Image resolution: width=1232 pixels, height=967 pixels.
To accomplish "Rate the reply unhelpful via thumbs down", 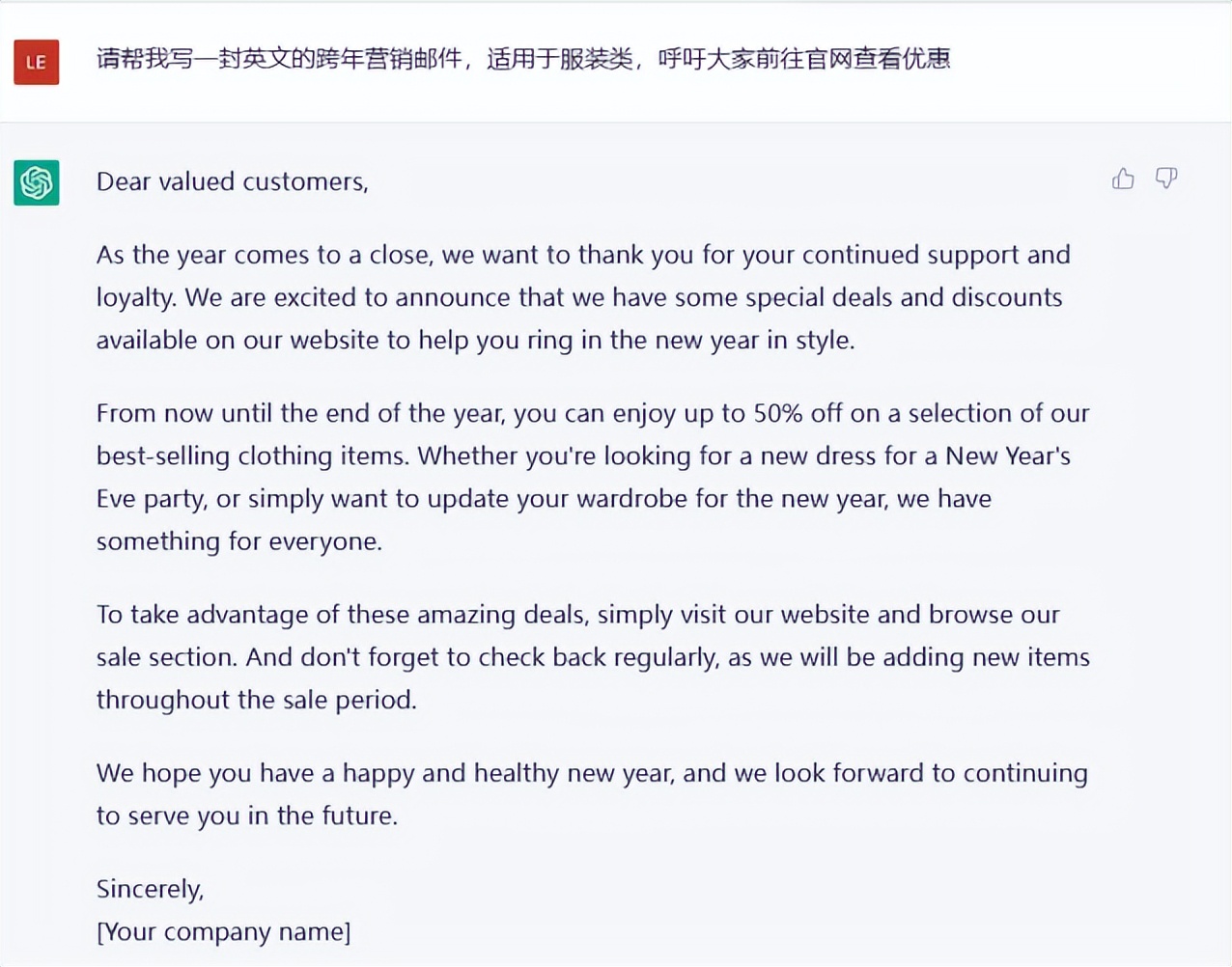I will point(1166,178).
